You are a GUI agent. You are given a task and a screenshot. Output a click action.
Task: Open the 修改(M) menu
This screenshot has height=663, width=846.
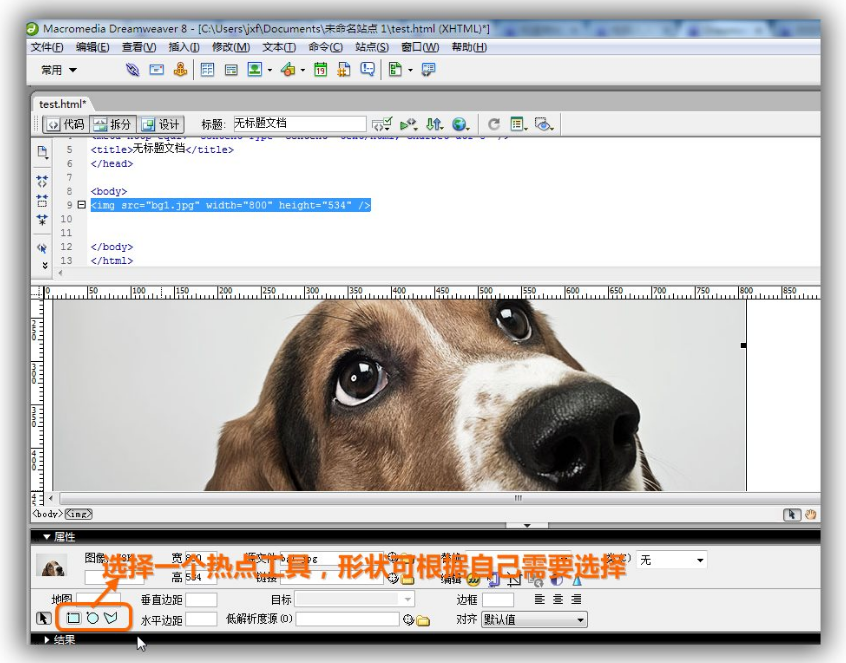tap(231, 47)
